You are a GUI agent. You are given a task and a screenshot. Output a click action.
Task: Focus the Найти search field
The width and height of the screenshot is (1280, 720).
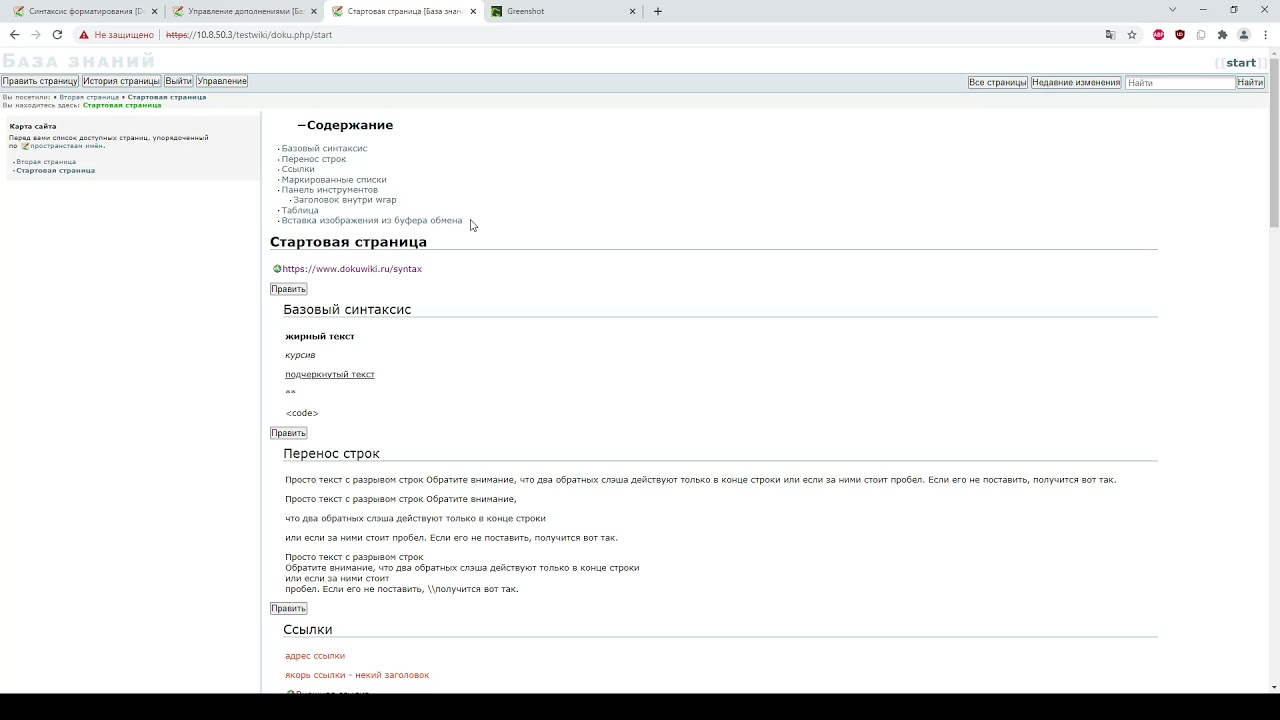1180,83
